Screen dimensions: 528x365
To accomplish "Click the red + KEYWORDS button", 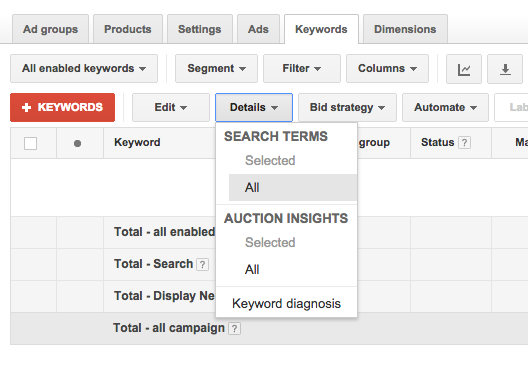I will (63, 107).
